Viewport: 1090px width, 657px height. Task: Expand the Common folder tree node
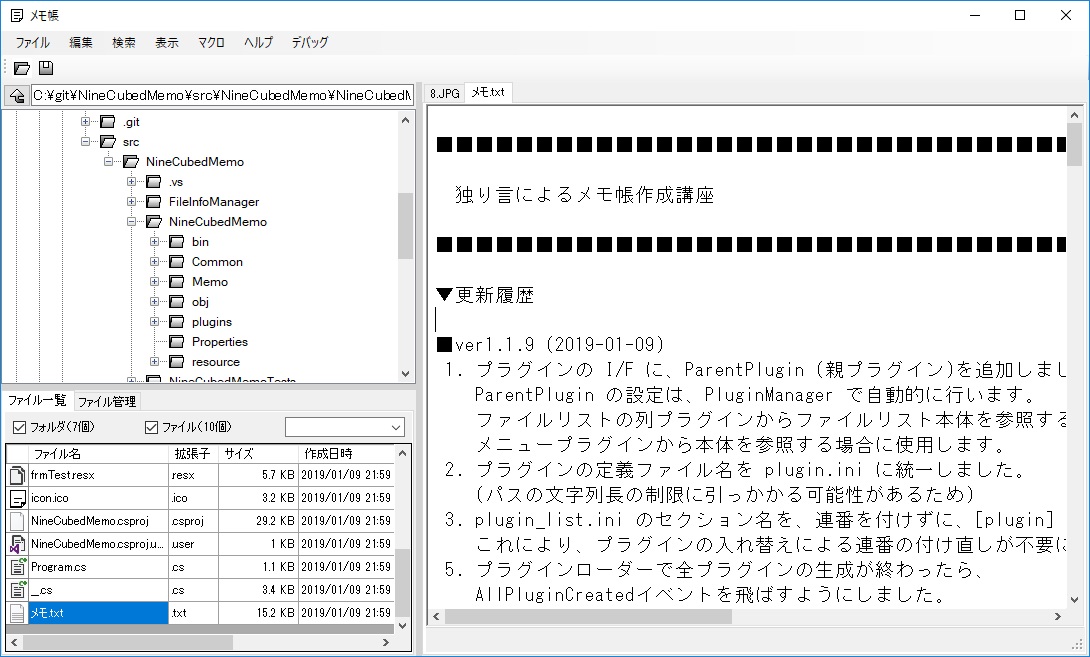pyautogui.click(x=155, y=262)
